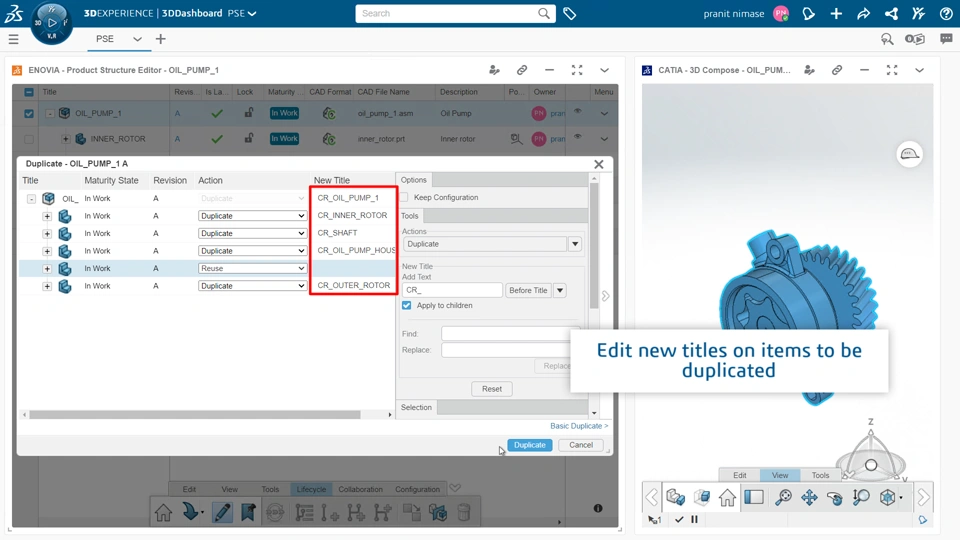Screen dimensions: 960x540
Task: Uncheck the Apply to children checkbox
Action: (407, 305)
